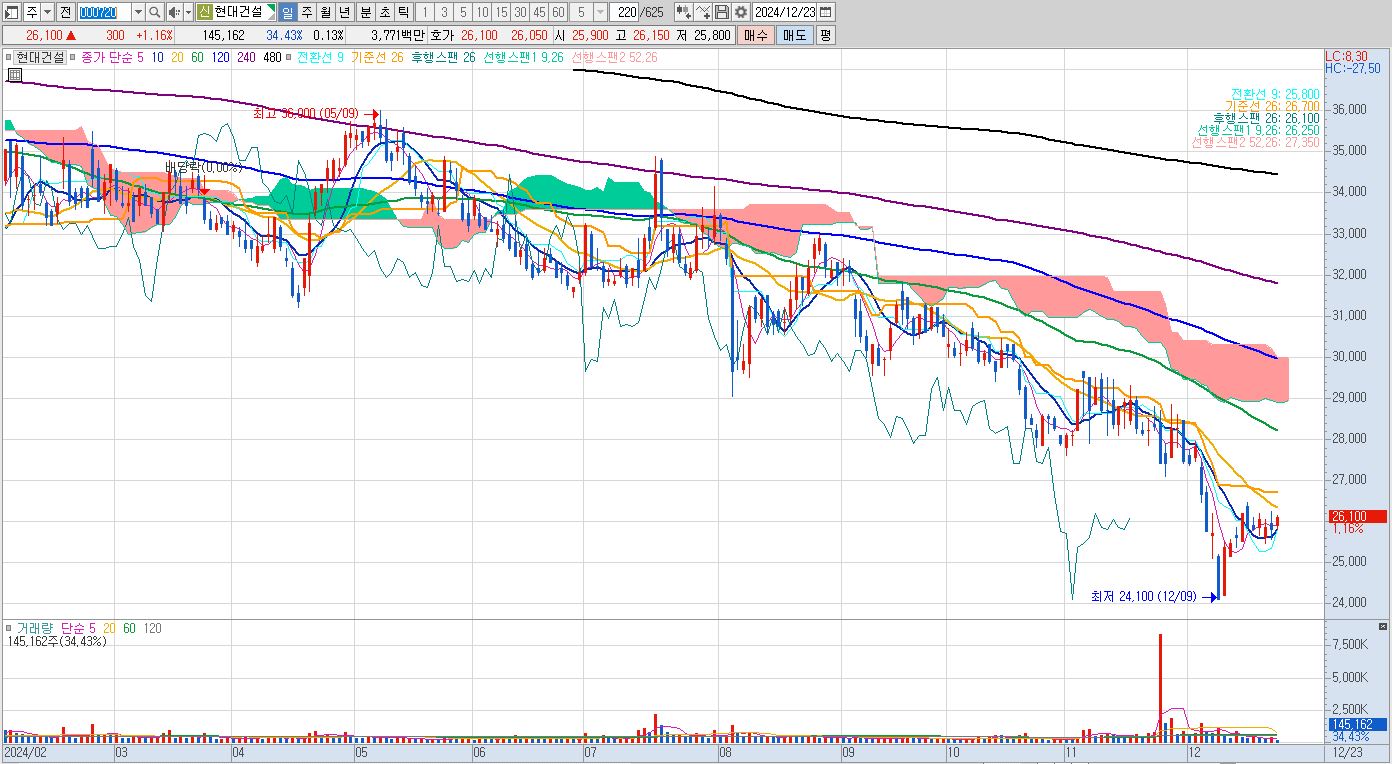
Task: Toggle the 주 weekly period button
Action: 307,12
